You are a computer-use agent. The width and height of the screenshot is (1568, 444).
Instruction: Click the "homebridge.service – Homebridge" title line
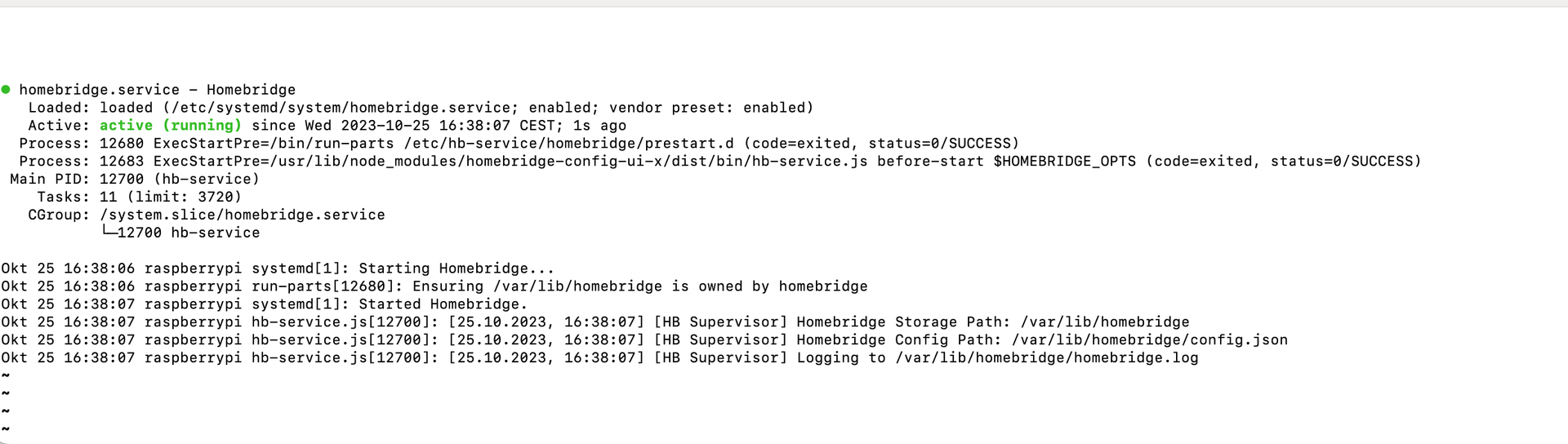click(157, 90)
